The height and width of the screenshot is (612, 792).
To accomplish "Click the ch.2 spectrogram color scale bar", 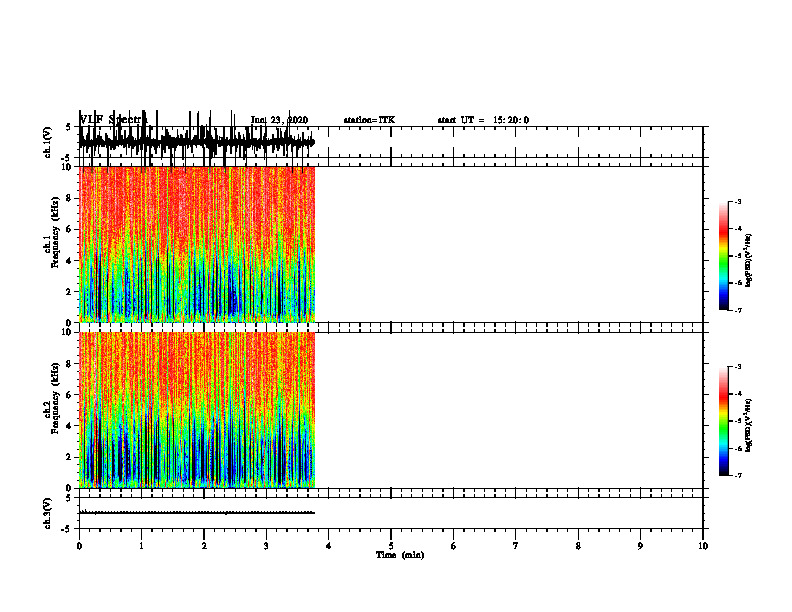I will [x=723, y=421].
